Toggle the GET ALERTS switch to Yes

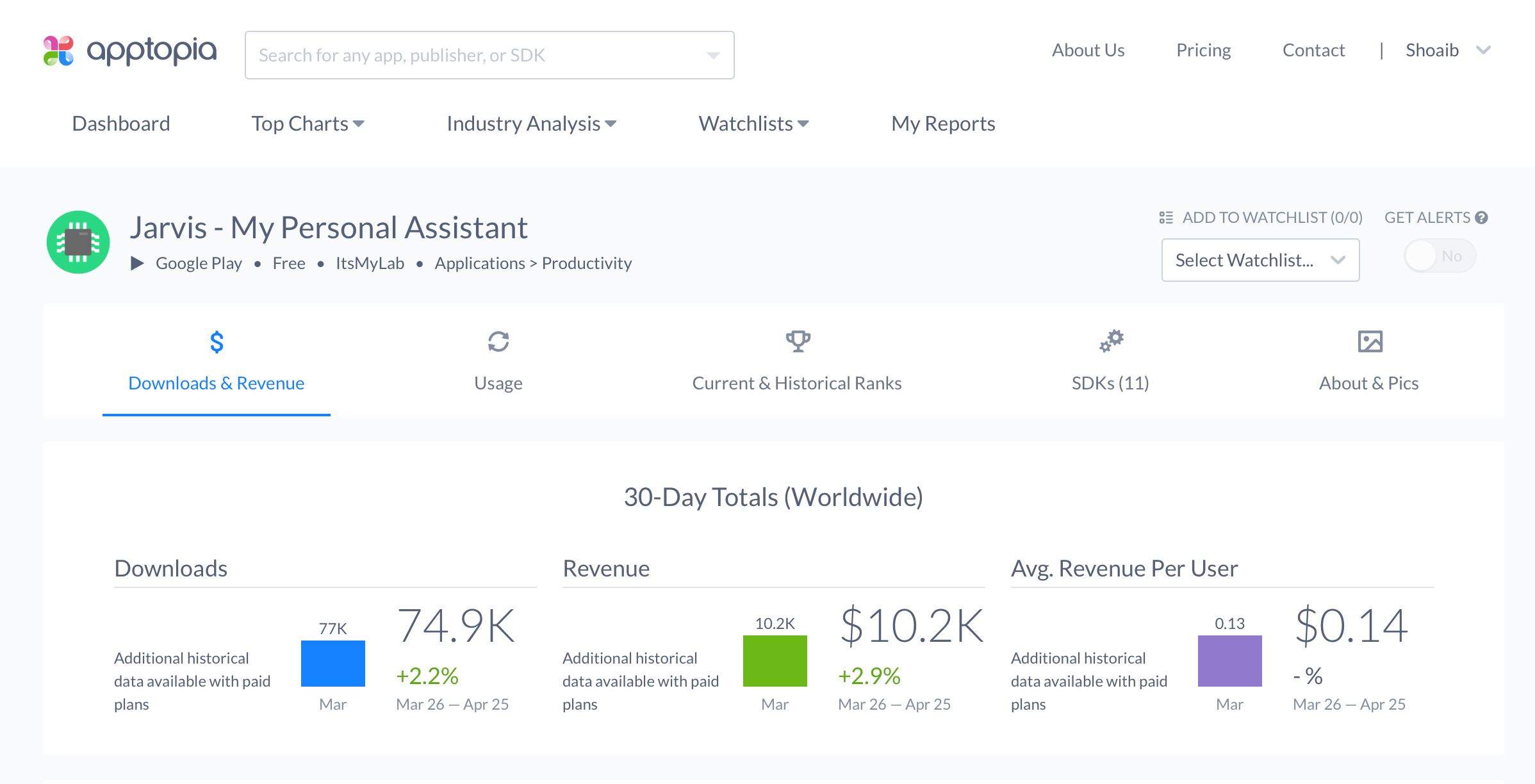1439,256
